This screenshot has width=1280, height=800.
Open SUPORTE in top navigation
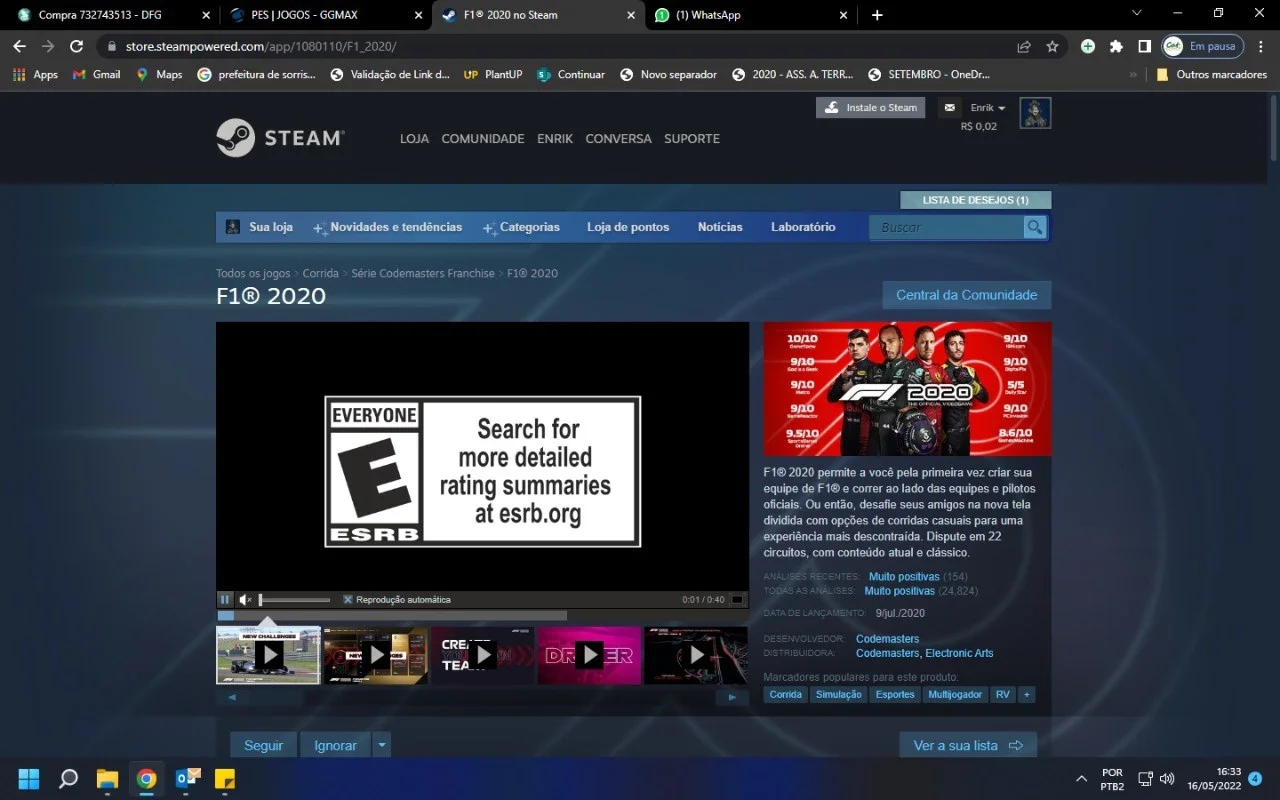click(x=692, y=139)
